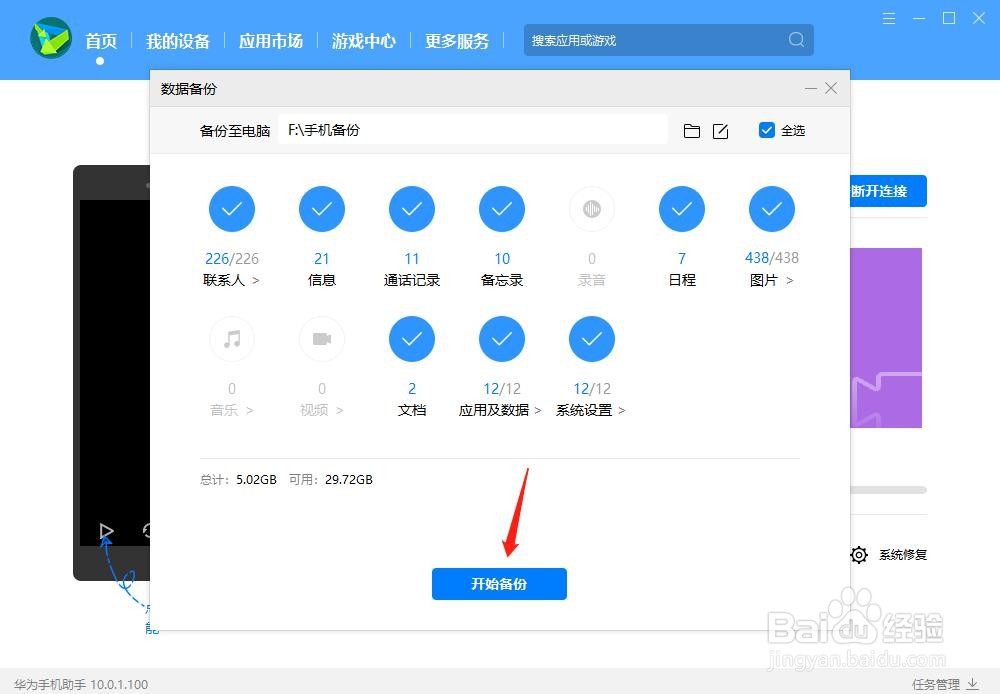The height and width of the screenshot is (694, 1000).
Task: Toggle the 日程 schedule backup circle
Action: [682, 209]
